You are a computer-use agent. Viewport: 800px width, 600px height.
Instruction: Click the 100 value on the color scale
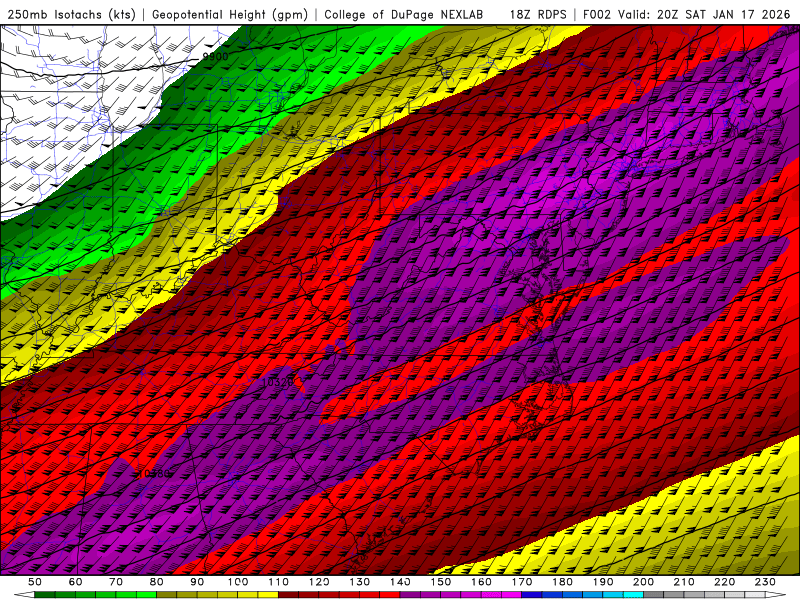coord(238,582)
